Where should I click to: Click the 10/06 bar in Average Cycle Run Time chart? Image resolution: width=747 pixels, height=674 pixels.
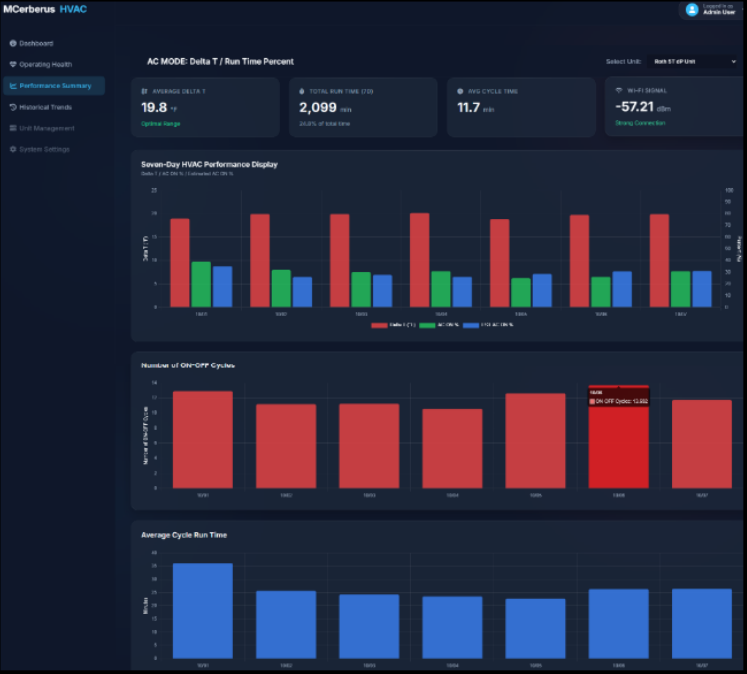click(x=618, y=624)
